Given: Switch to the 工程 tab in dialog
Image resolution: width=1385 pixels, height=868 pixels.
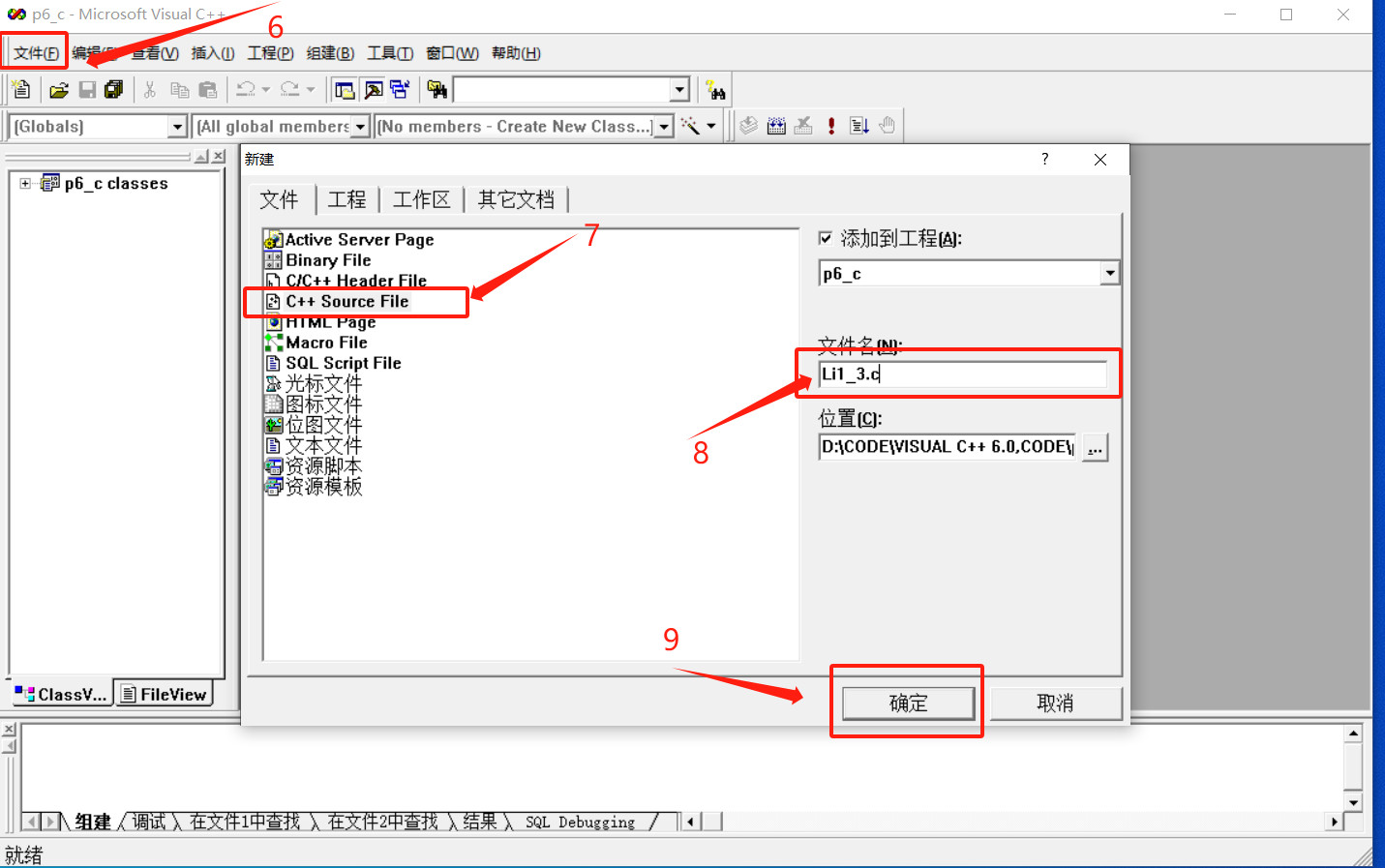Looking at the screenshot, I should point(346,199).
